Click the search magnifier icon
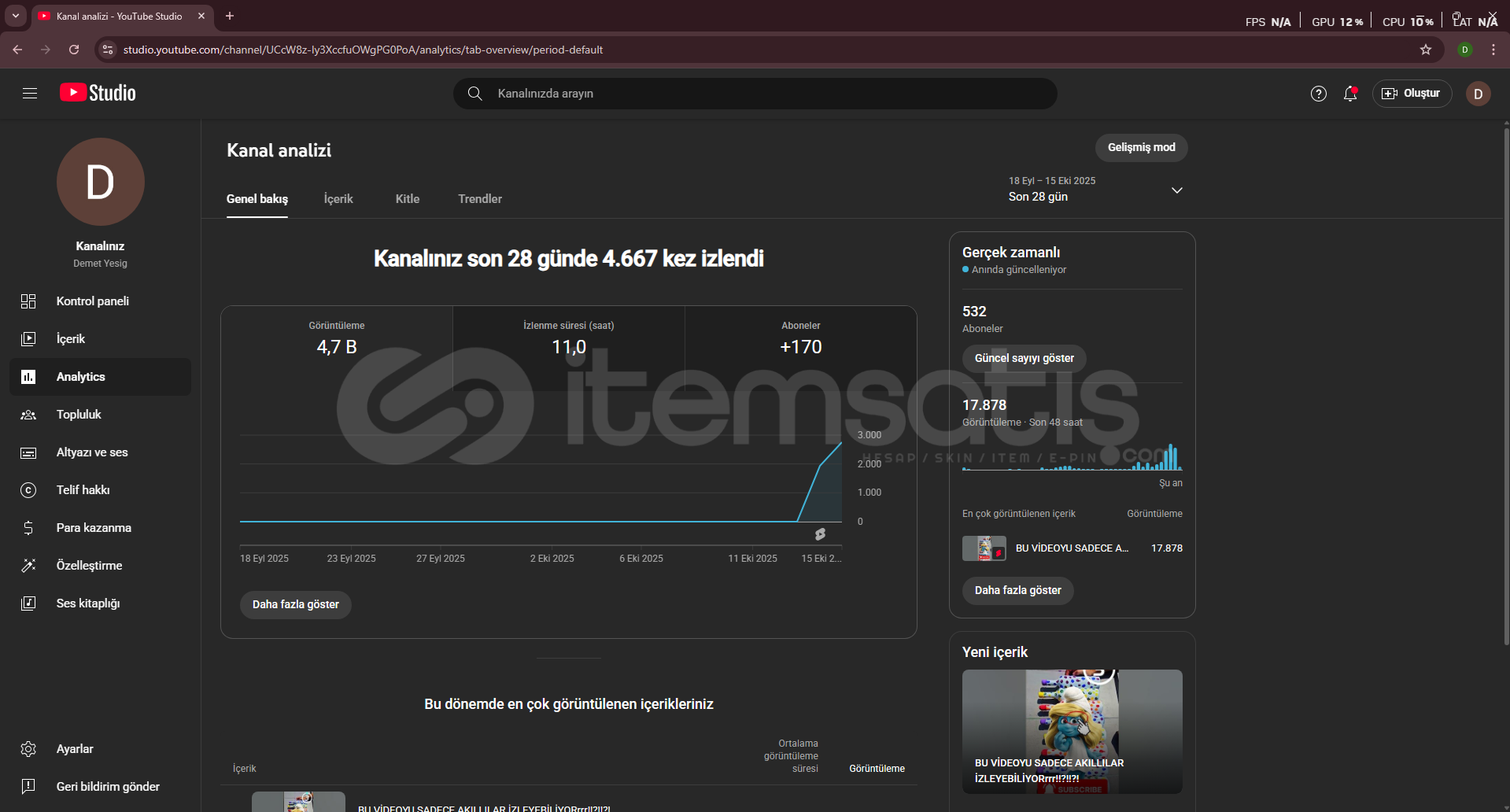This screenshot has width=1510, height=812. [x=474, y=94]
